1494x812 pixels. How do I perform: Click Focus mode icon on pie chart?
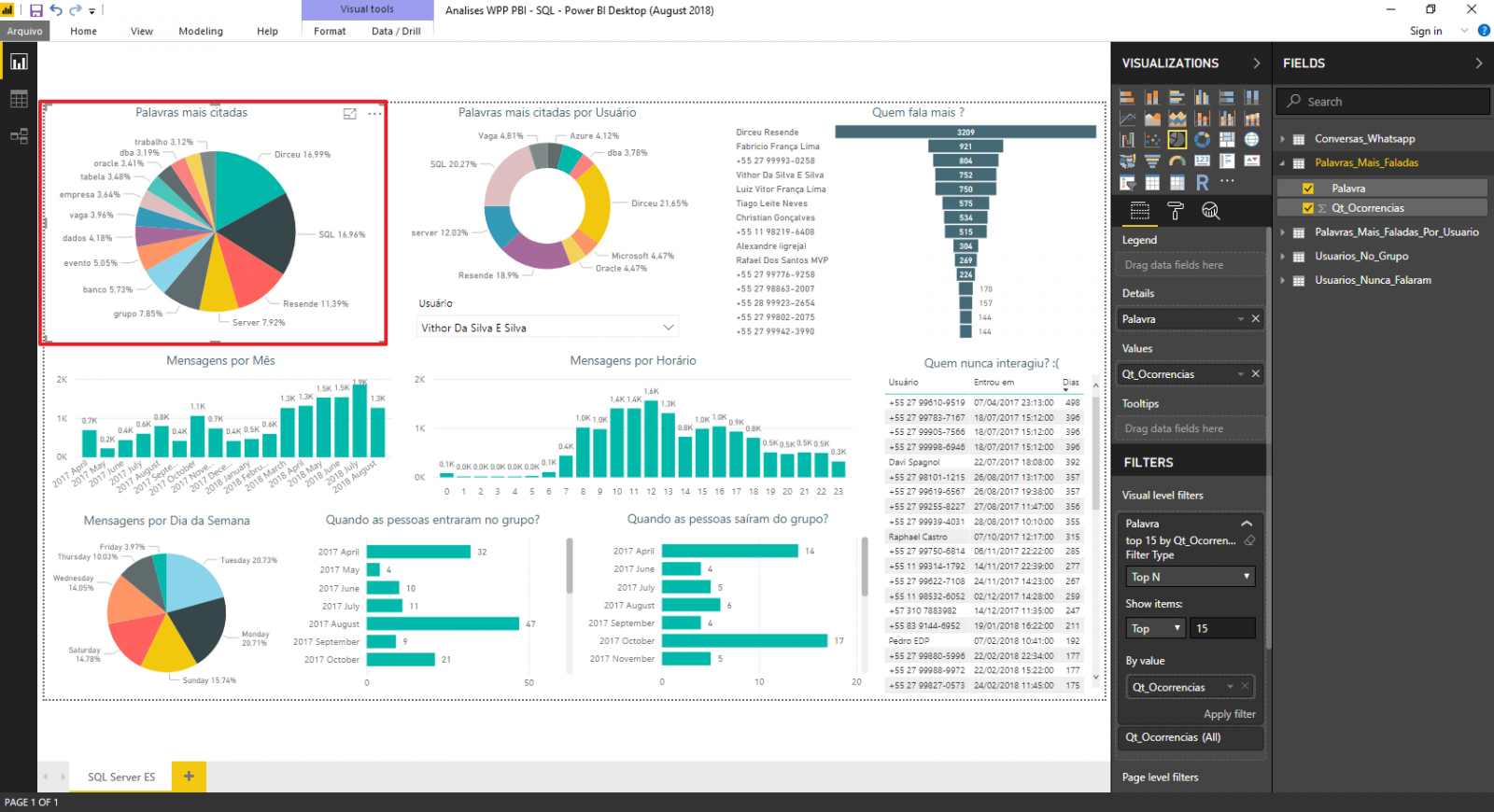click(350, 114)
